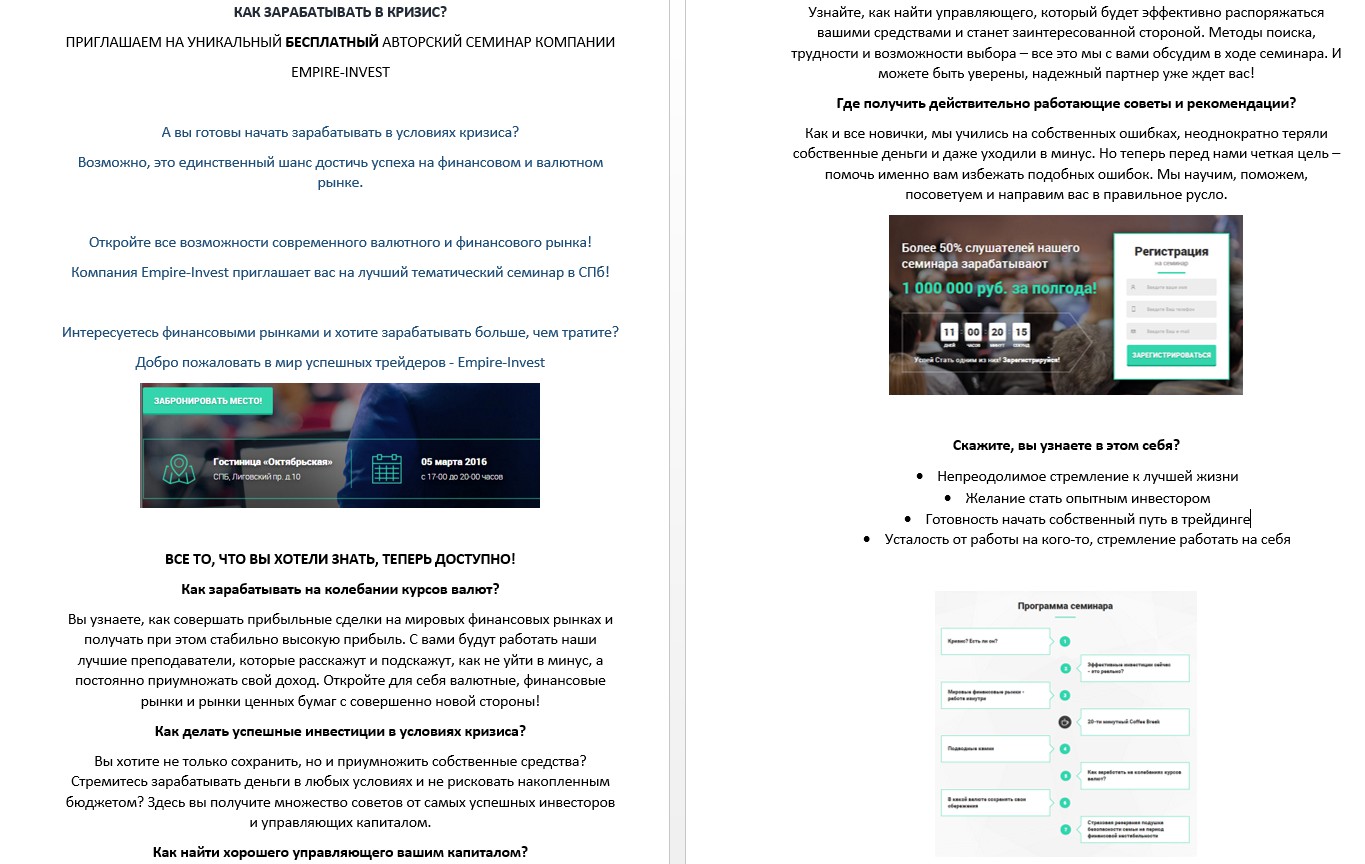Click 'Добро пожаловать в мир успешных трейдеров' line

[x=340, y=362]
